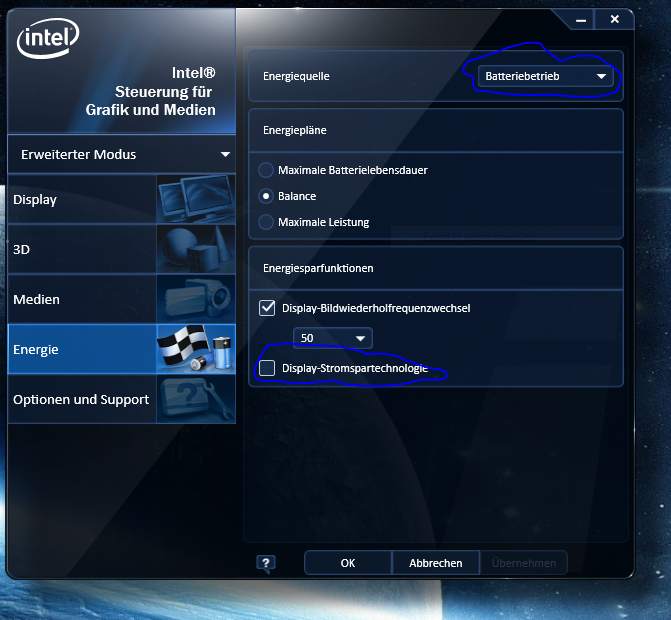Click the Display monitors icon

(x=196, y=199)
